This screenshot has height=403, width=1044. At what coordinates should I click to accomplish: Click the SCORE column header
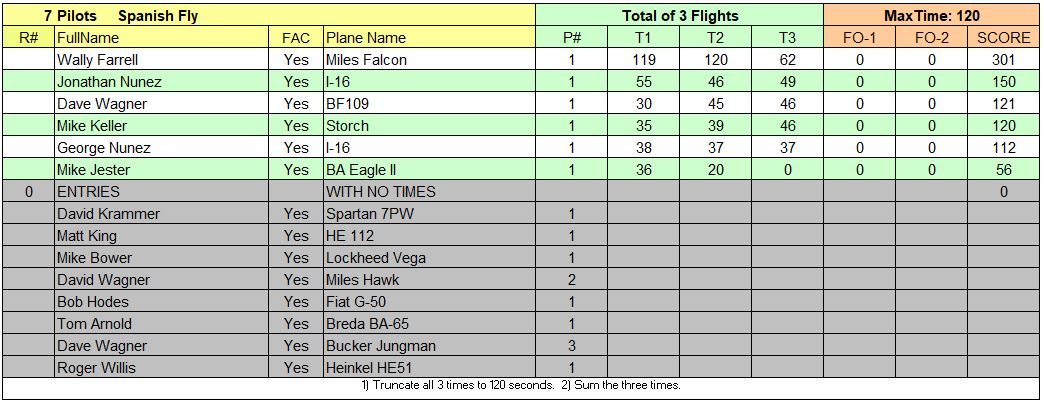click(x=1003, y=37)
